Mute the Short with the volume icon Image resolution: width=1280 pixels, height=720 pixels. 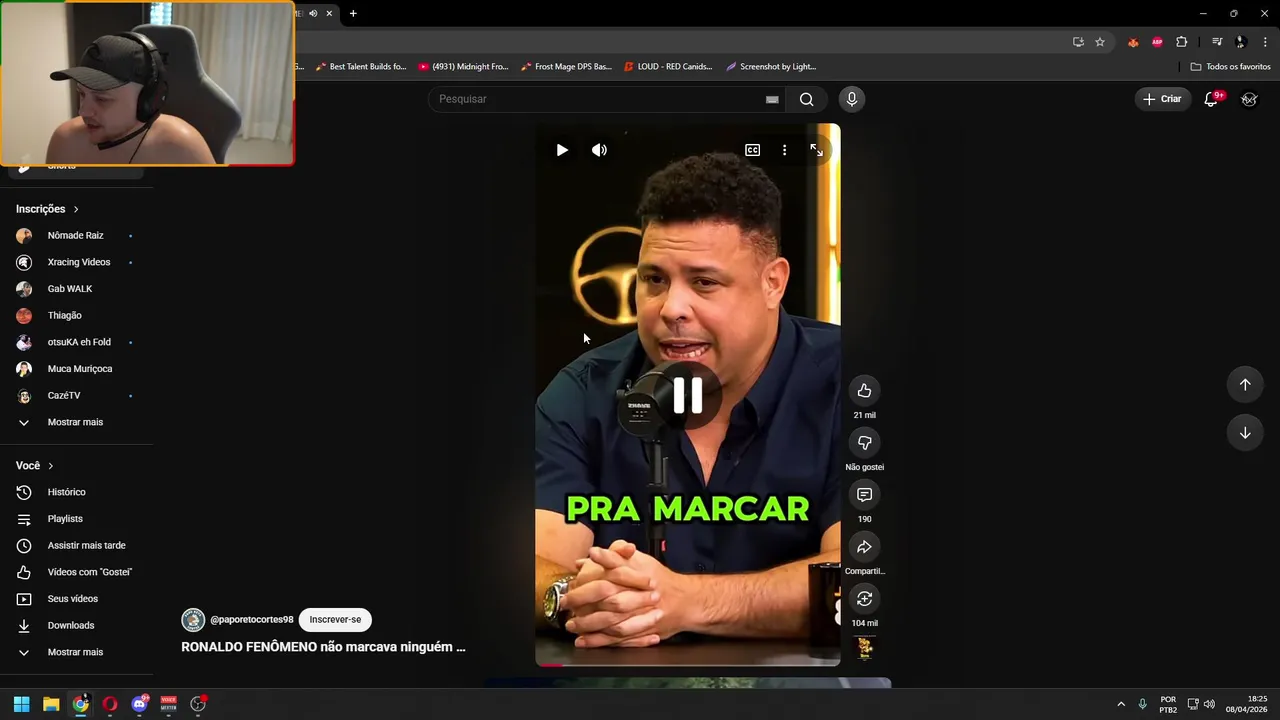[x=599, y=150]
